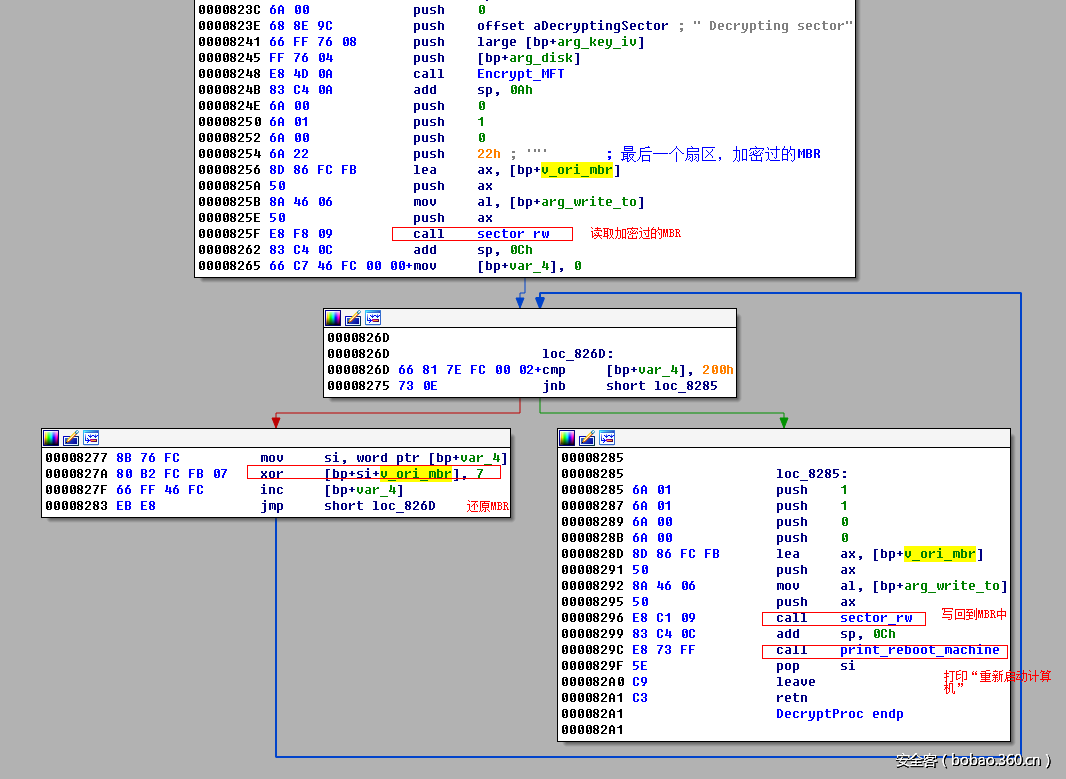The width and height of the screenshot is (1066, 779).
Task: Click the aDecryptingSector offset operand
Action: click(x=573, y=26)
